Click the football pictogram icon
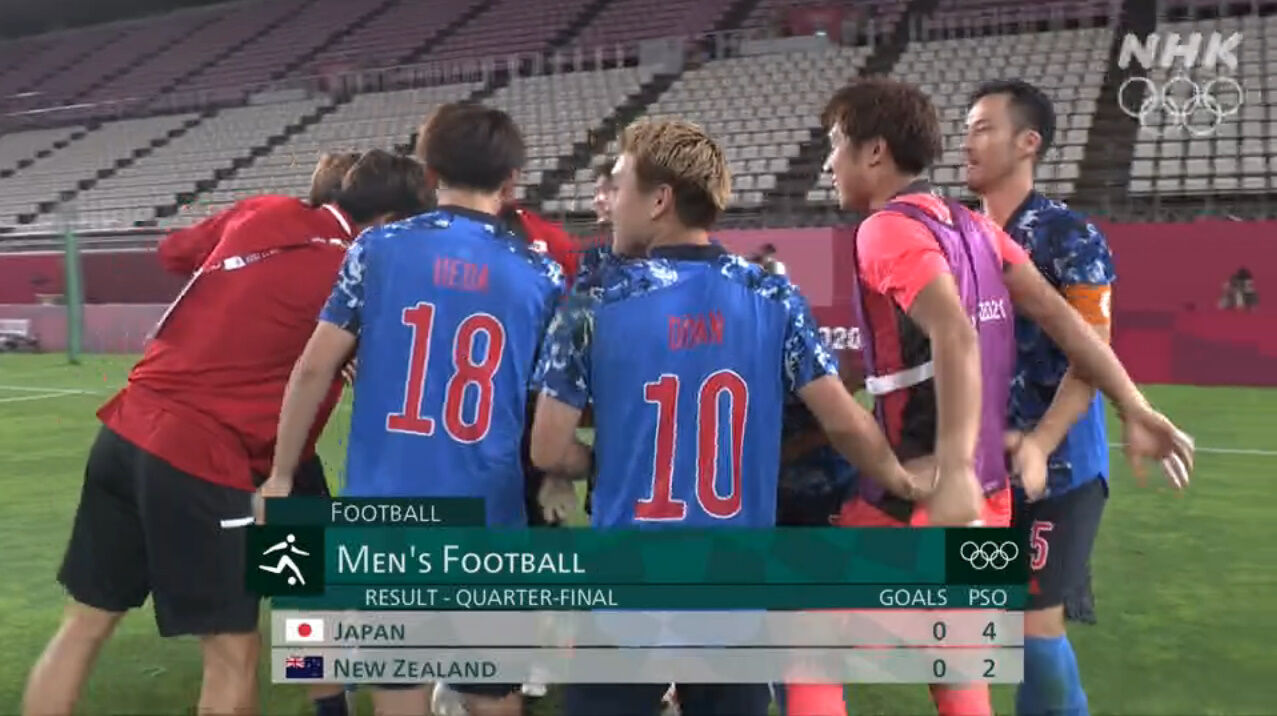The image size is (1277, 716). tap(285, 560)
